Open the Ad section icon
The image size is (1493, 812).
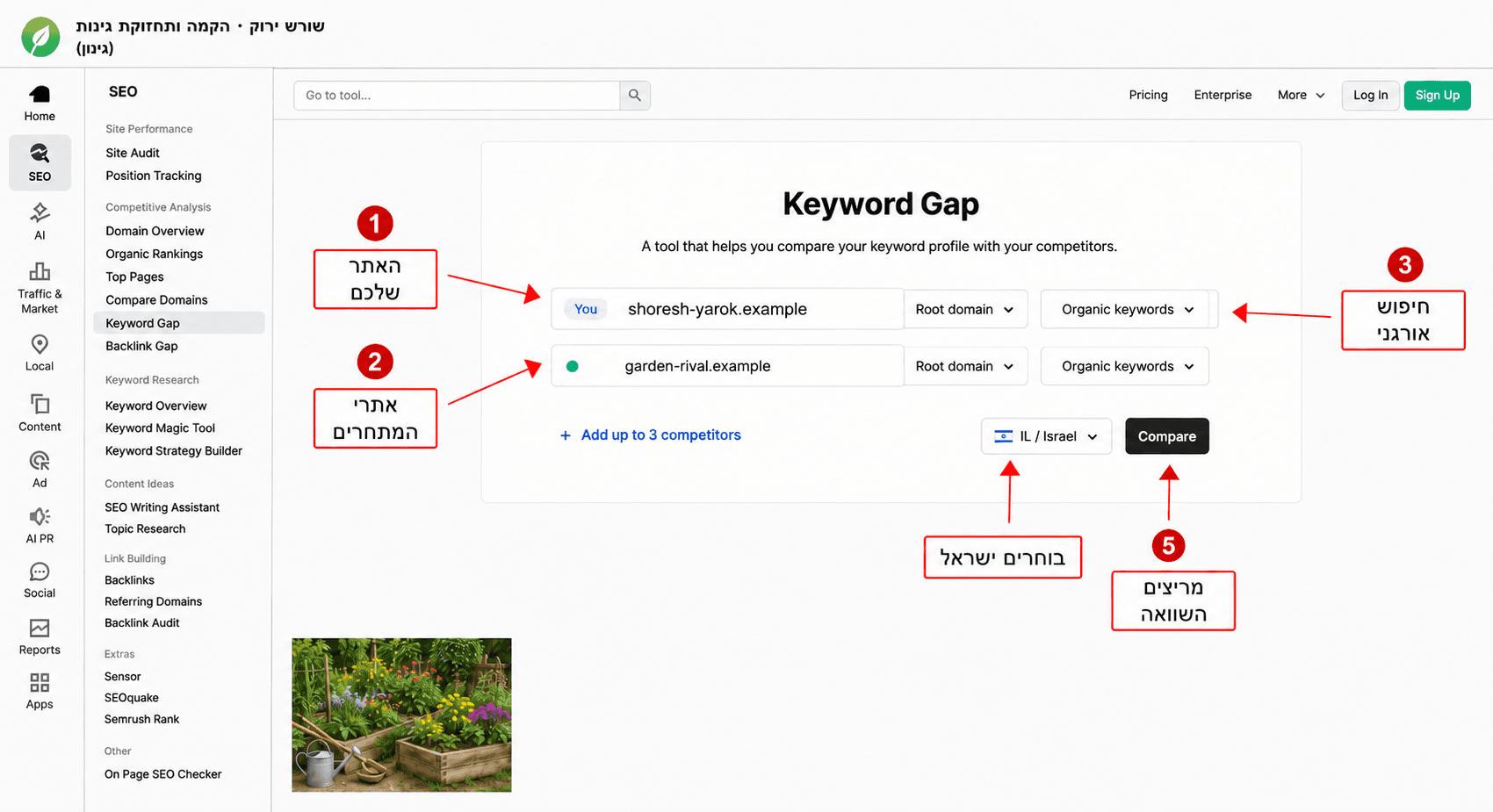40,461
